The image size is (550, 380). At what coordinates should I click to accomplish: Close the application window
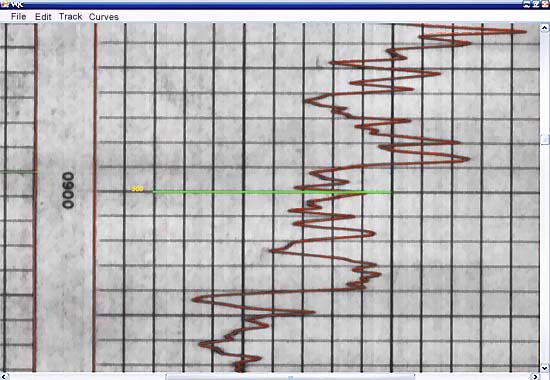point(545,4)
